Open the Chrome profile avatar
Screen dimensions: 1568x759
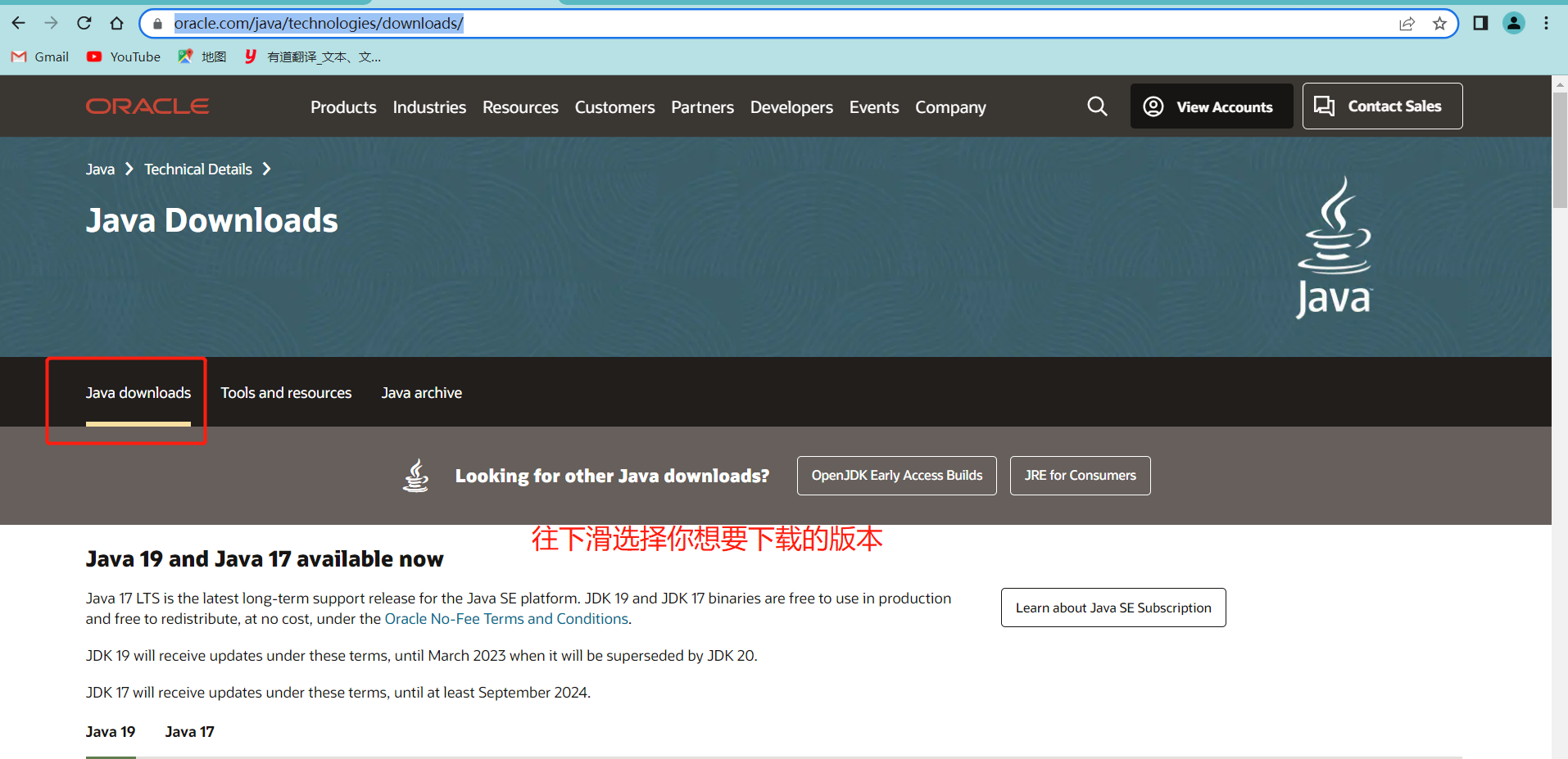pos(1514,23)
